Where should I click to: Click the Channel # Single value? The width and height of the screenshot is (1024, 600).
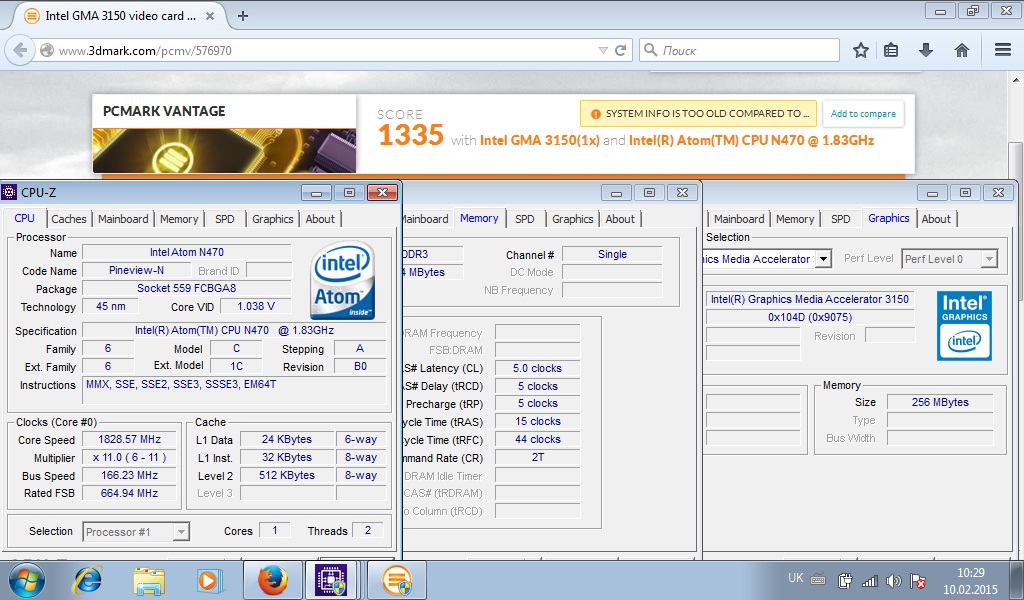pyautogui.click(x=612, y=254)
